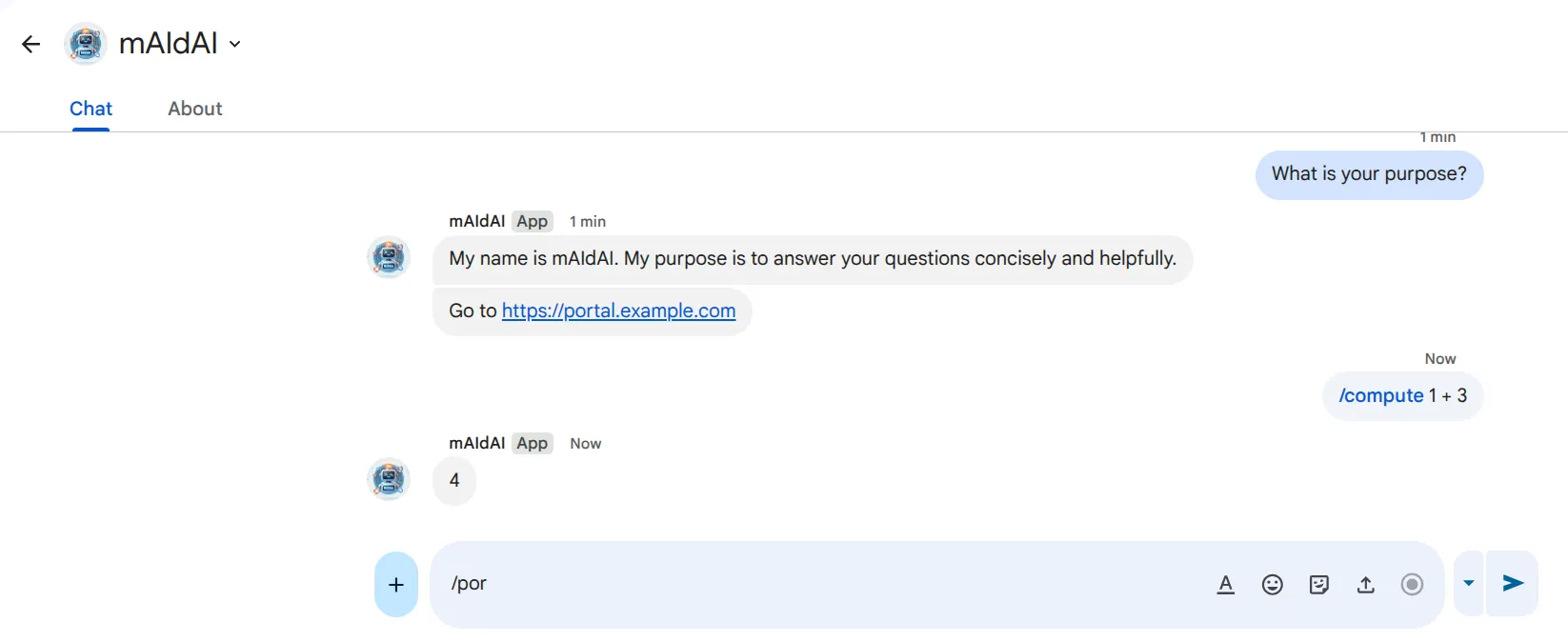Viewport: 1568px width, 642px height.
Task: Click the reply bubble showing 4
Action: point(454,480)
